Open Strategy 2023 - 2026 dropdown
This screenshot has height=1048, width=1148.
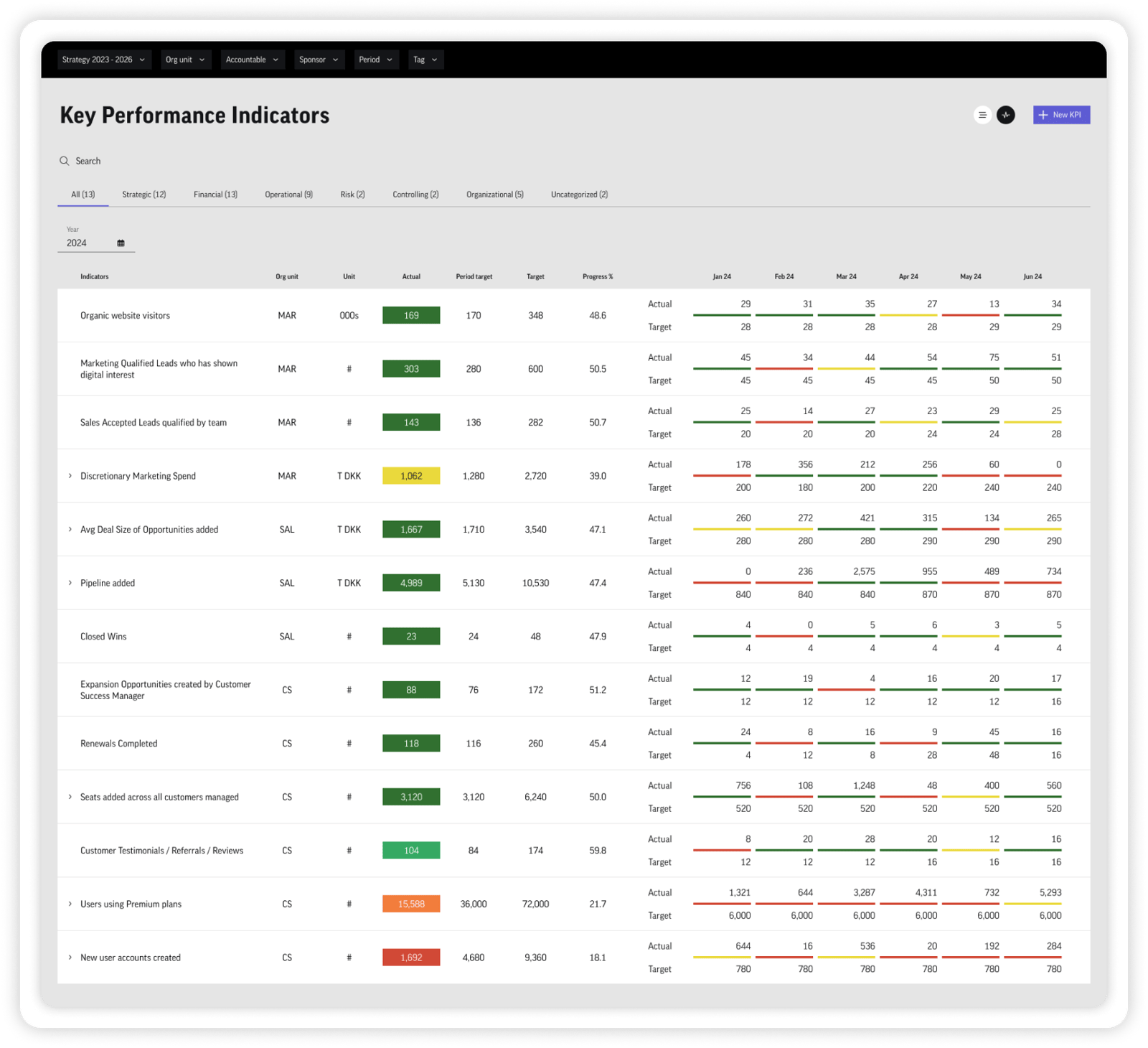coord(103,60)
